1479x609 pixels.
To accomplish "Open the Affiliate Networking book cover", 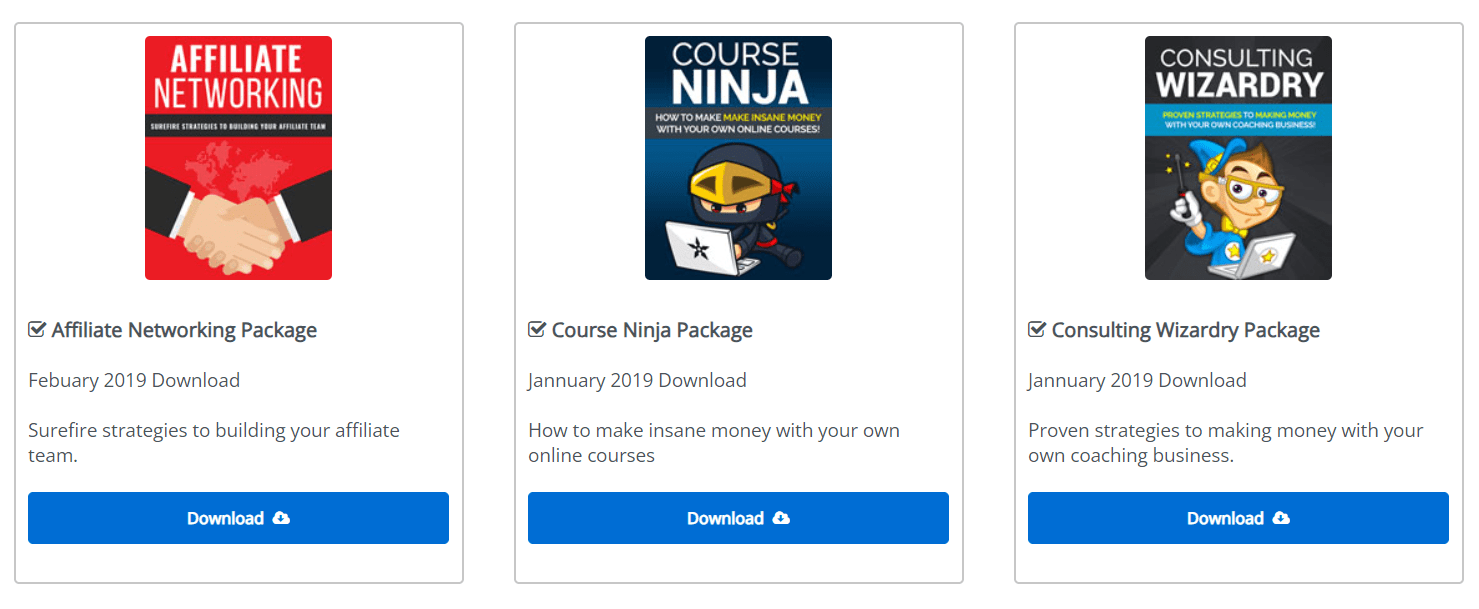I will point(238,158).
